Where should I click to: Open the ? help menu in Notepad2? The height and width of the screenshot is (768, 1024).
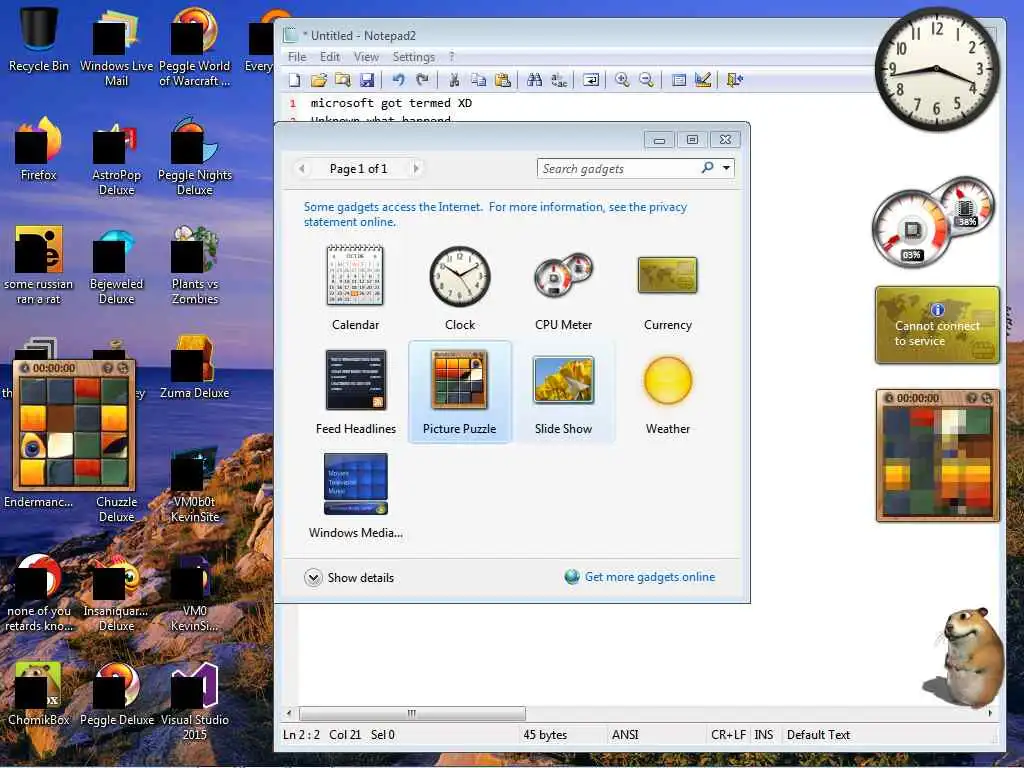451,57
